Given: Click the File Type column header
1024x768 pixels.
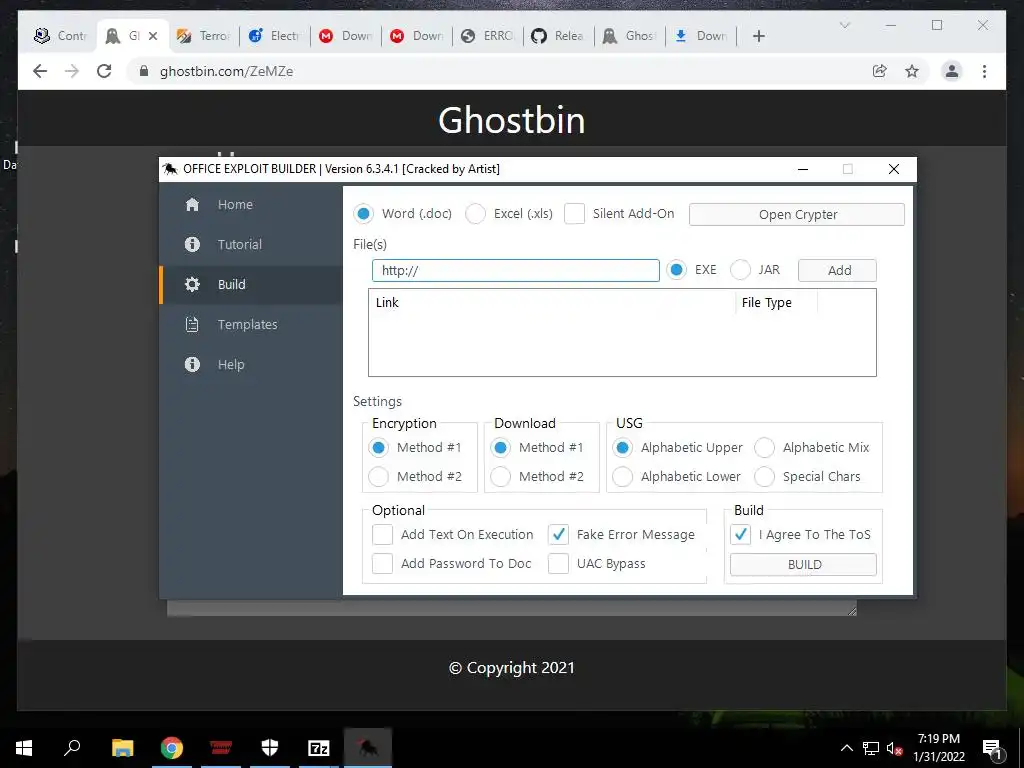Looking at the screenshot, I should (x=776, y=302).
